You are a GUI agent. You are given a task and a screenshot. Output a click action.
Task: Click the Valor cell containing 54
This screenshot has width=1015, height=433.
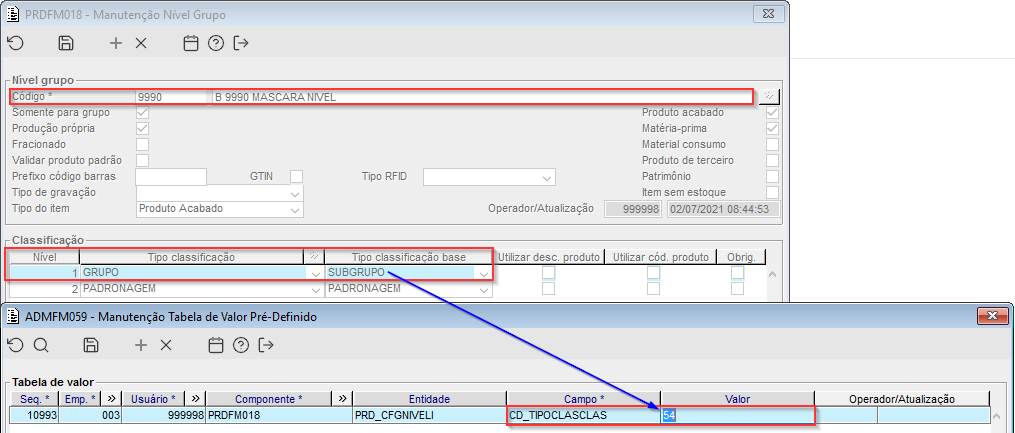[737, 415]
